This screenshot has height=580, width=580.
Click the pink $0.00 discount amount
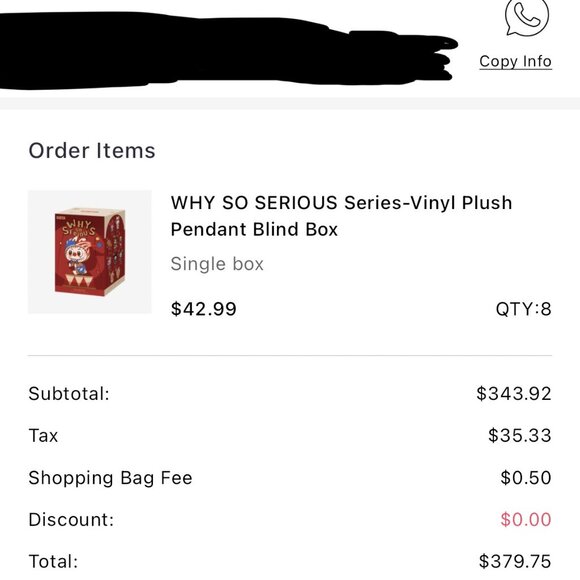pyautogui.click(x=526, y=520)
